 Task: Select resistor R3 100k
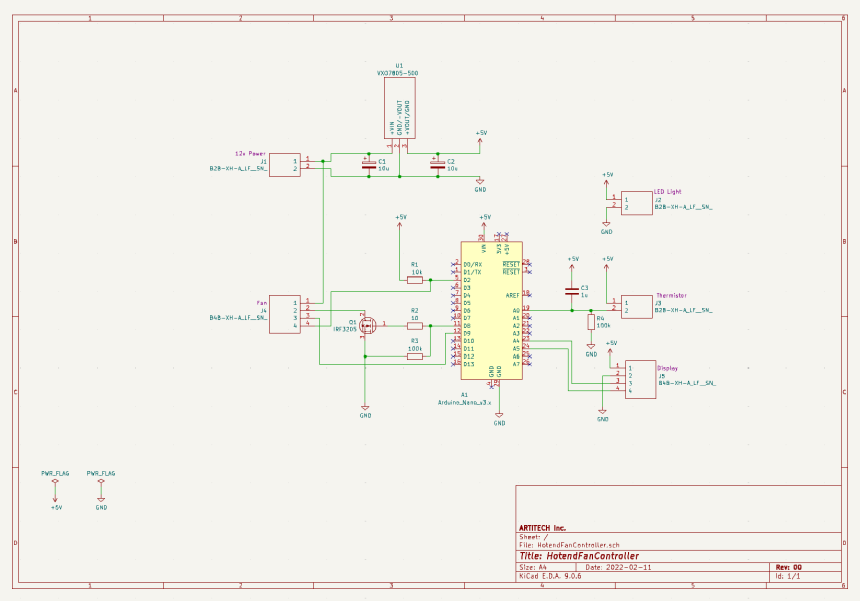(415, 356)
